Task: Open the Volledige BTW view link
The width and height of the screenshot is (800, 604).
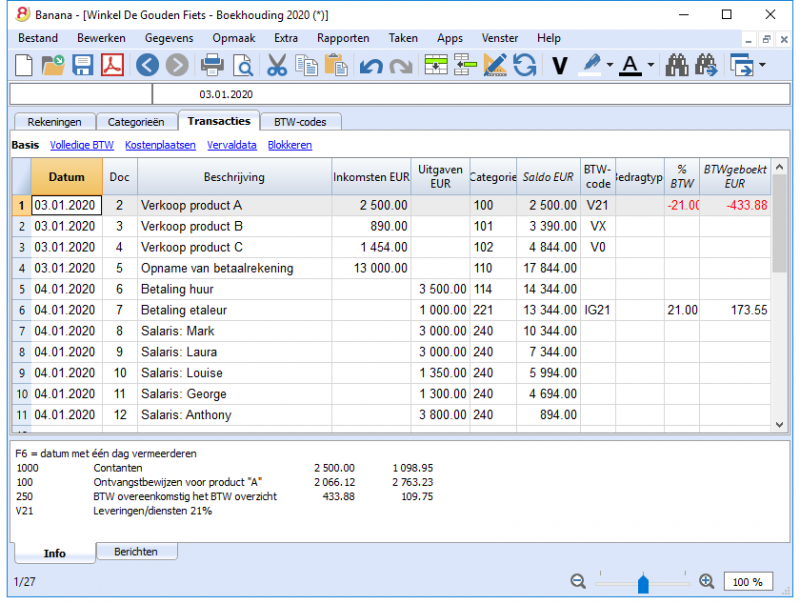Action: tap(82, 145)
